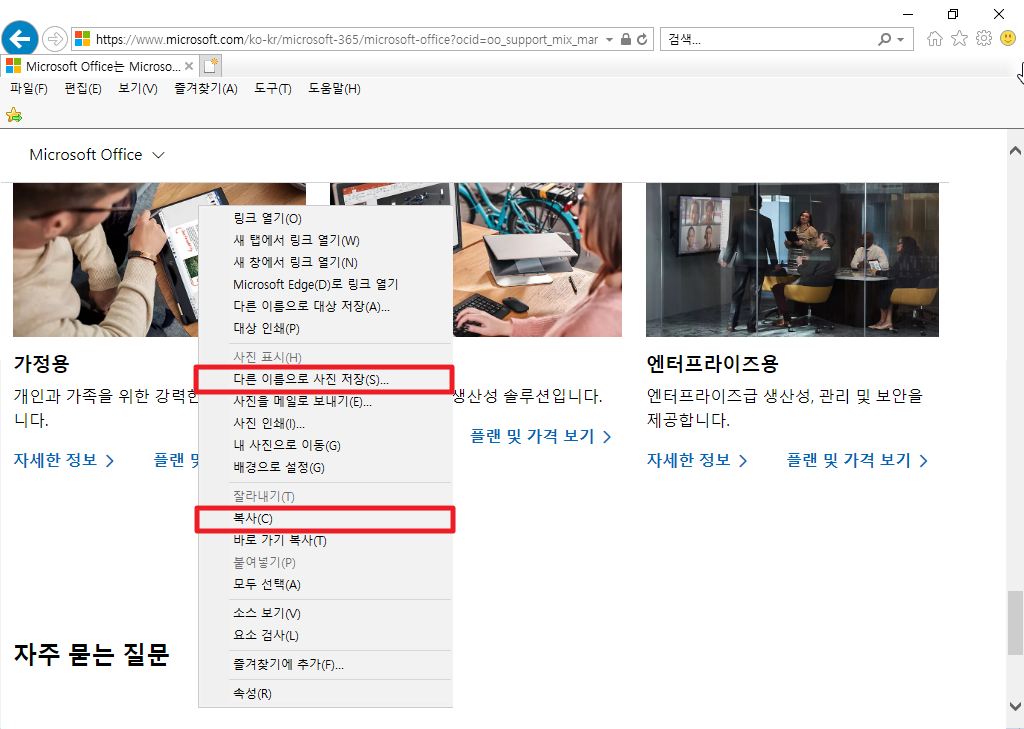Open Favorites star icon

(959, 39)
